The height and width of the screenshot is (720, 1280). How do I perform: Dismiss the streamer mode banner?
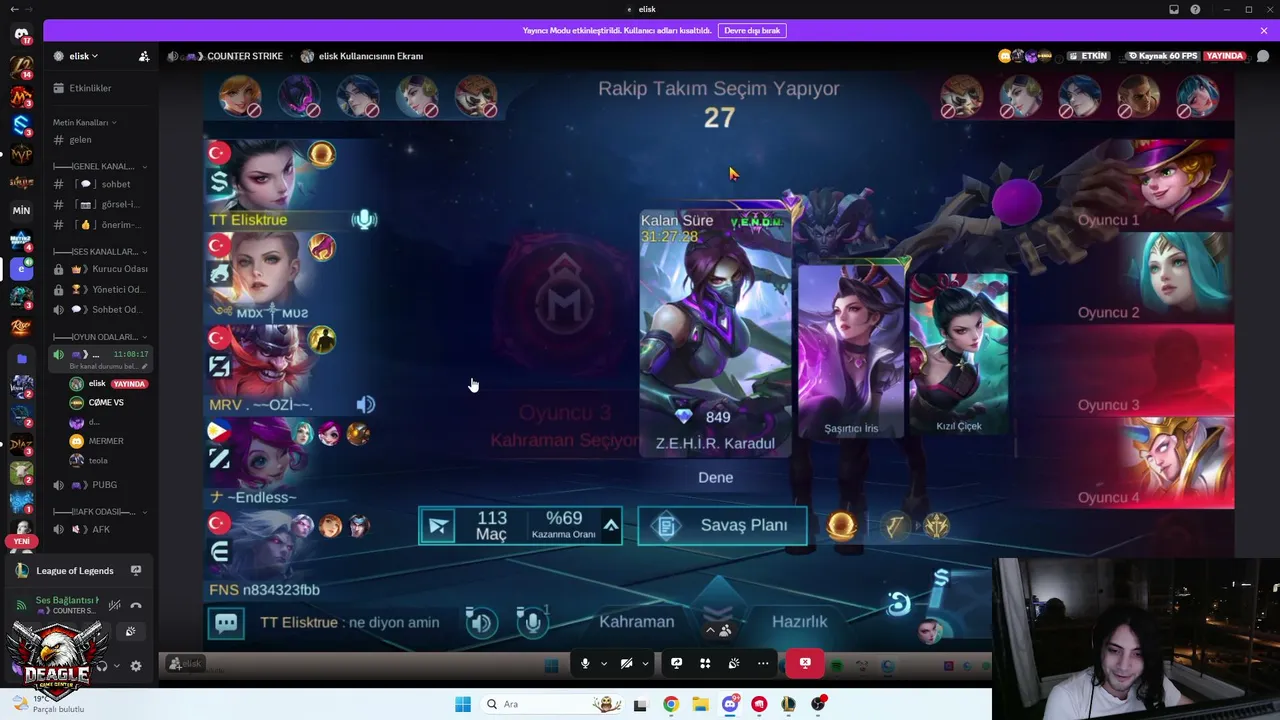point(1263,30)
